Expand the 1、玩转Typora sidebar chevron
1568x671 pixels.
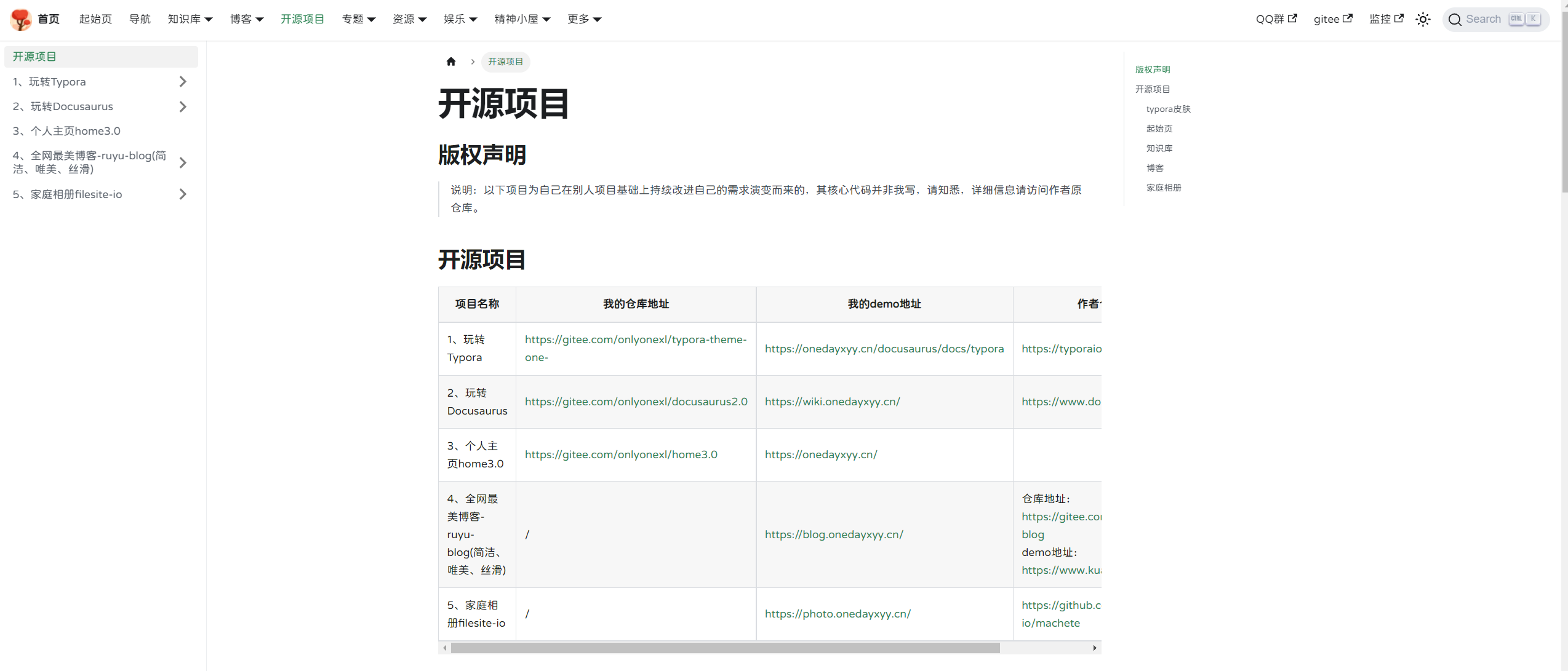(x=183, y=82)
